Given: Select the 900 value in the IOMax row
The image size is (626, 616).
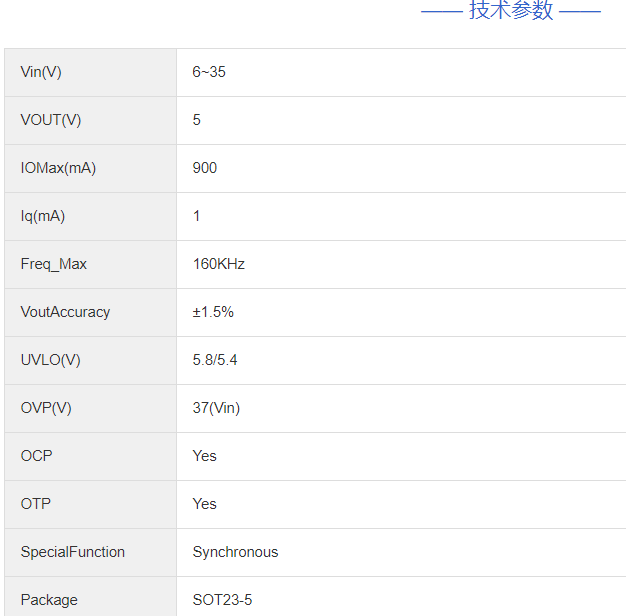Looking at the screenshot, I should (205, 168).
